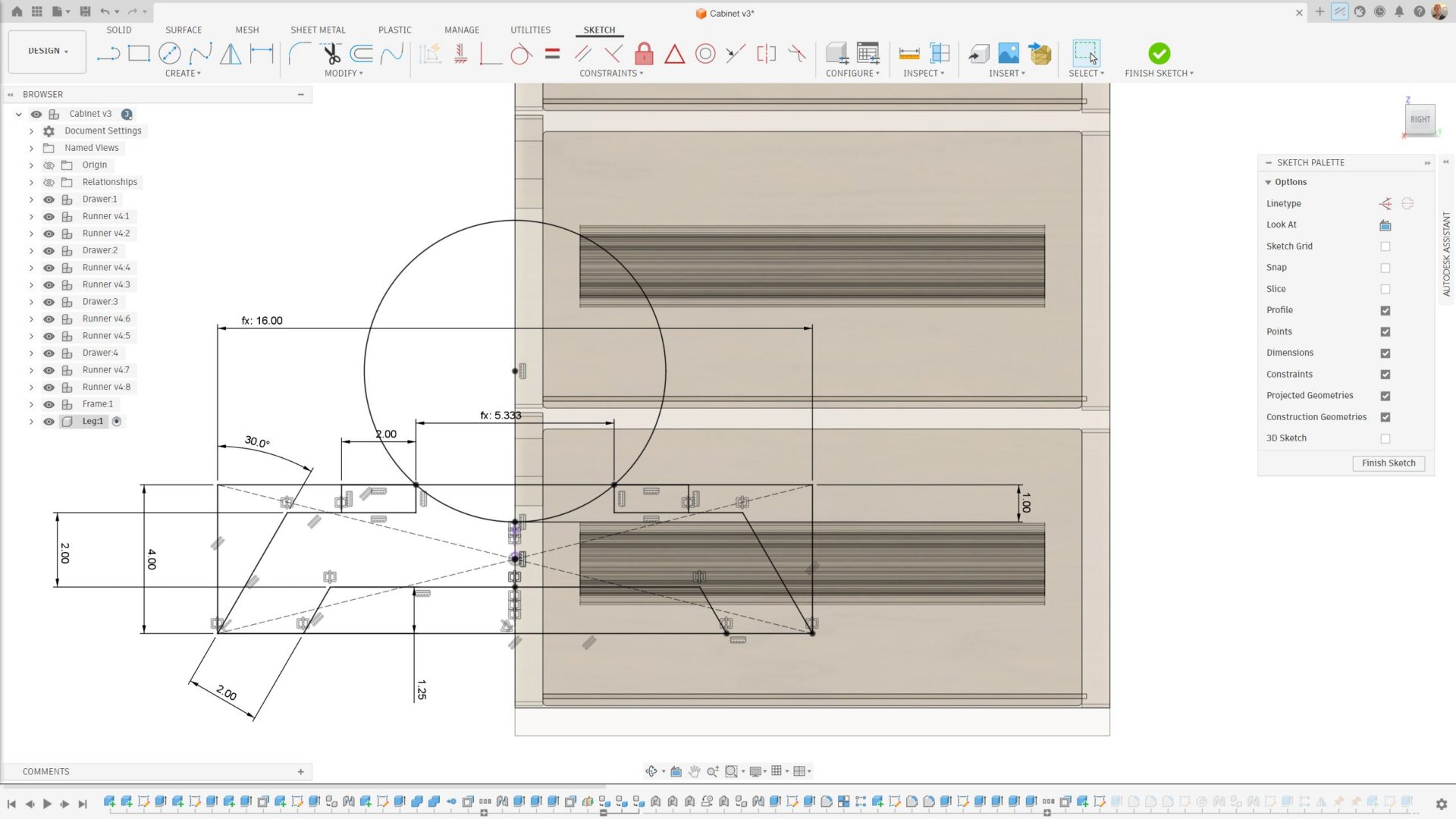
Task: Open the DESIGN workspace dropdown
Action: (x=48, y=51)
